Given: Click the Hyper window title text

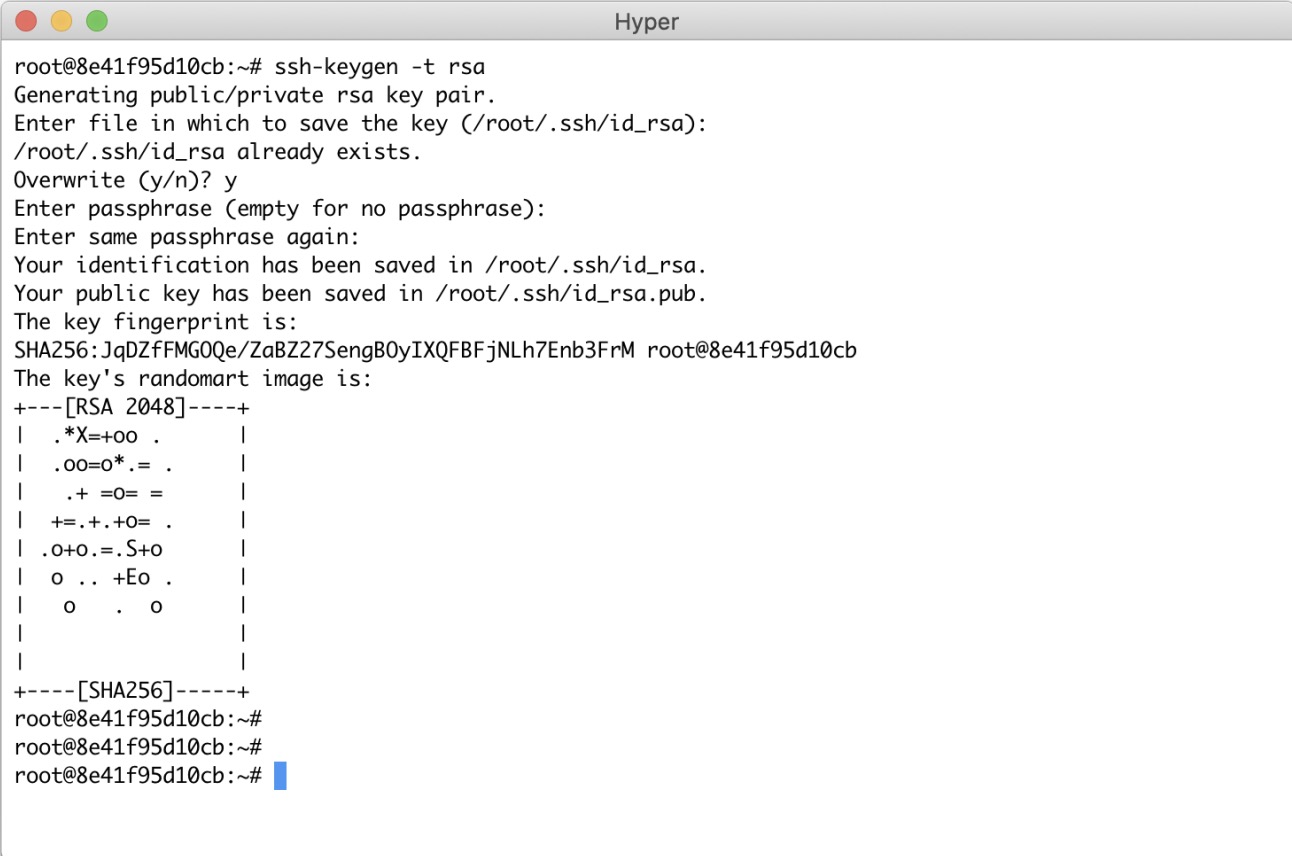Looking at the screenshot, I should pyautogui.click(x=647, y=22).
